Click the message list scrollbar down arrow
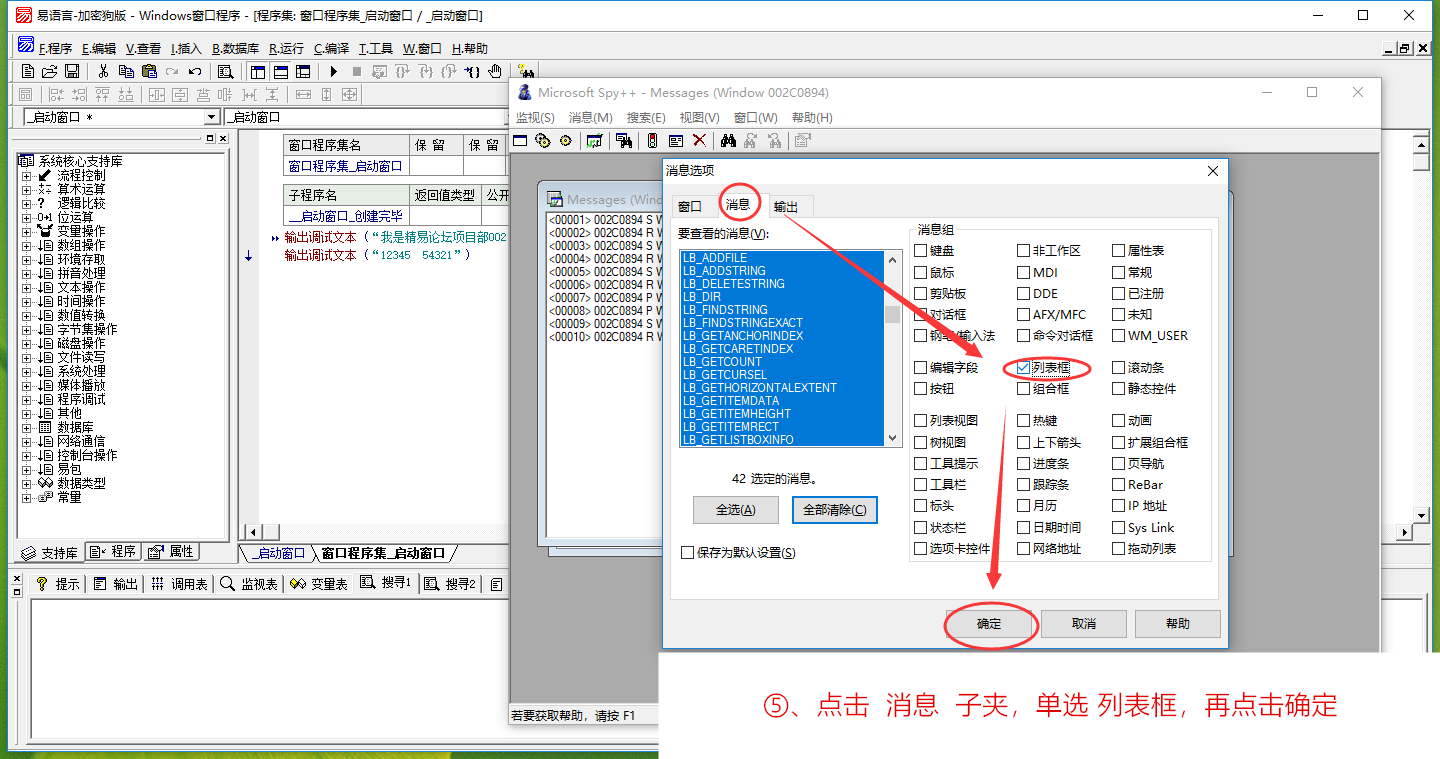 (892, 438)
